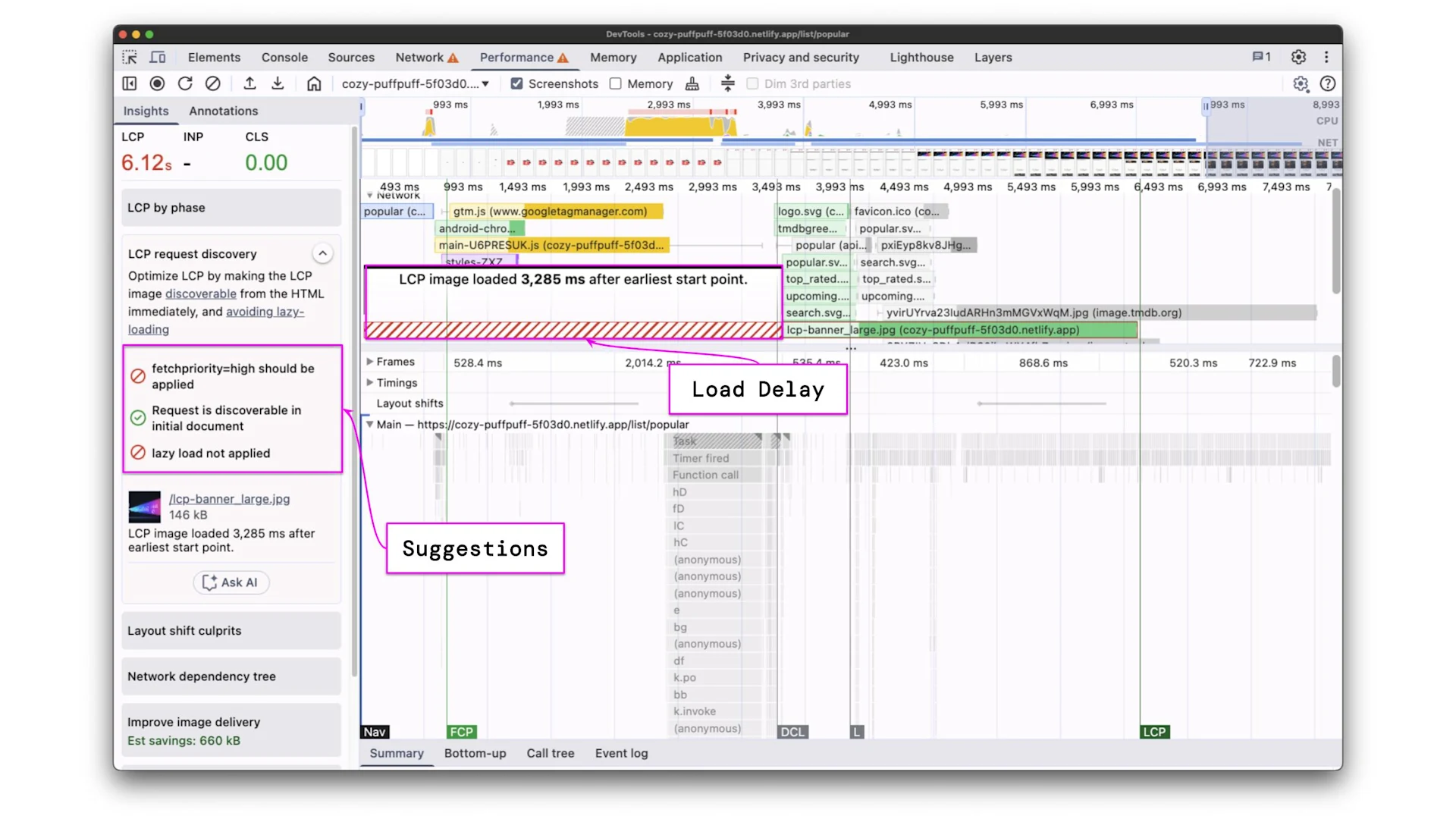
Task: Switch to the Lighthouse tab
Action: (921, 58)
